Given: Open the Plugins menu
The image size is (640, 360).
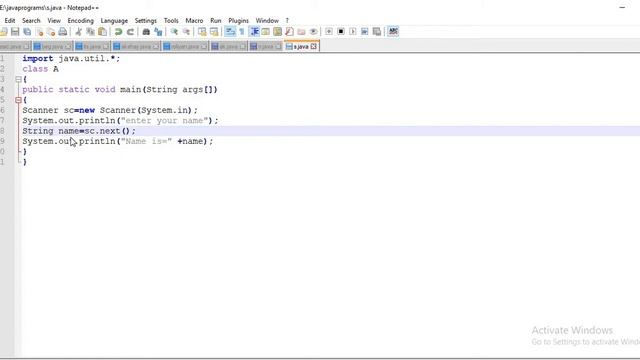Looking at the screenshot, I should 238,20.
